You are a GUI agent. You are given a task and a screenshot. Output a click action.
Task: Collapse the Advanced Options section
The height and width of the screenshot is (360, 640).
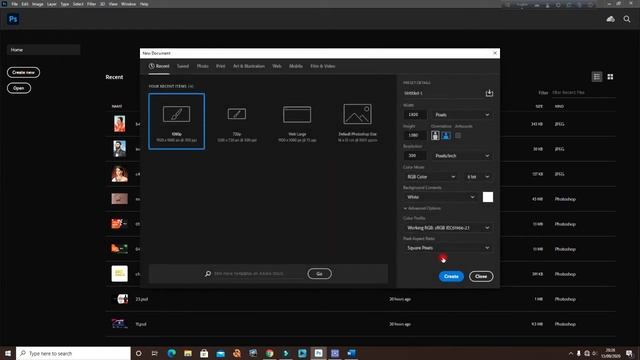[x=422, y=209]
